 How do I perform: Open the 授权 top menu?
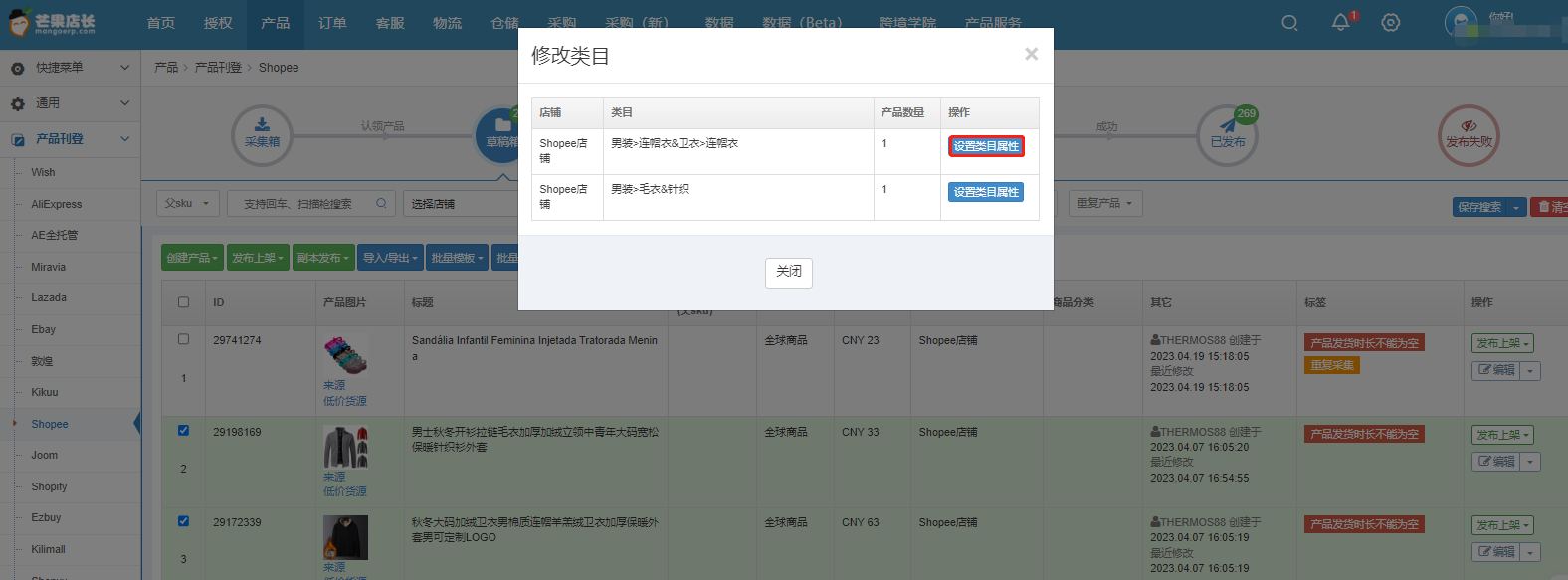pos(218,23)
